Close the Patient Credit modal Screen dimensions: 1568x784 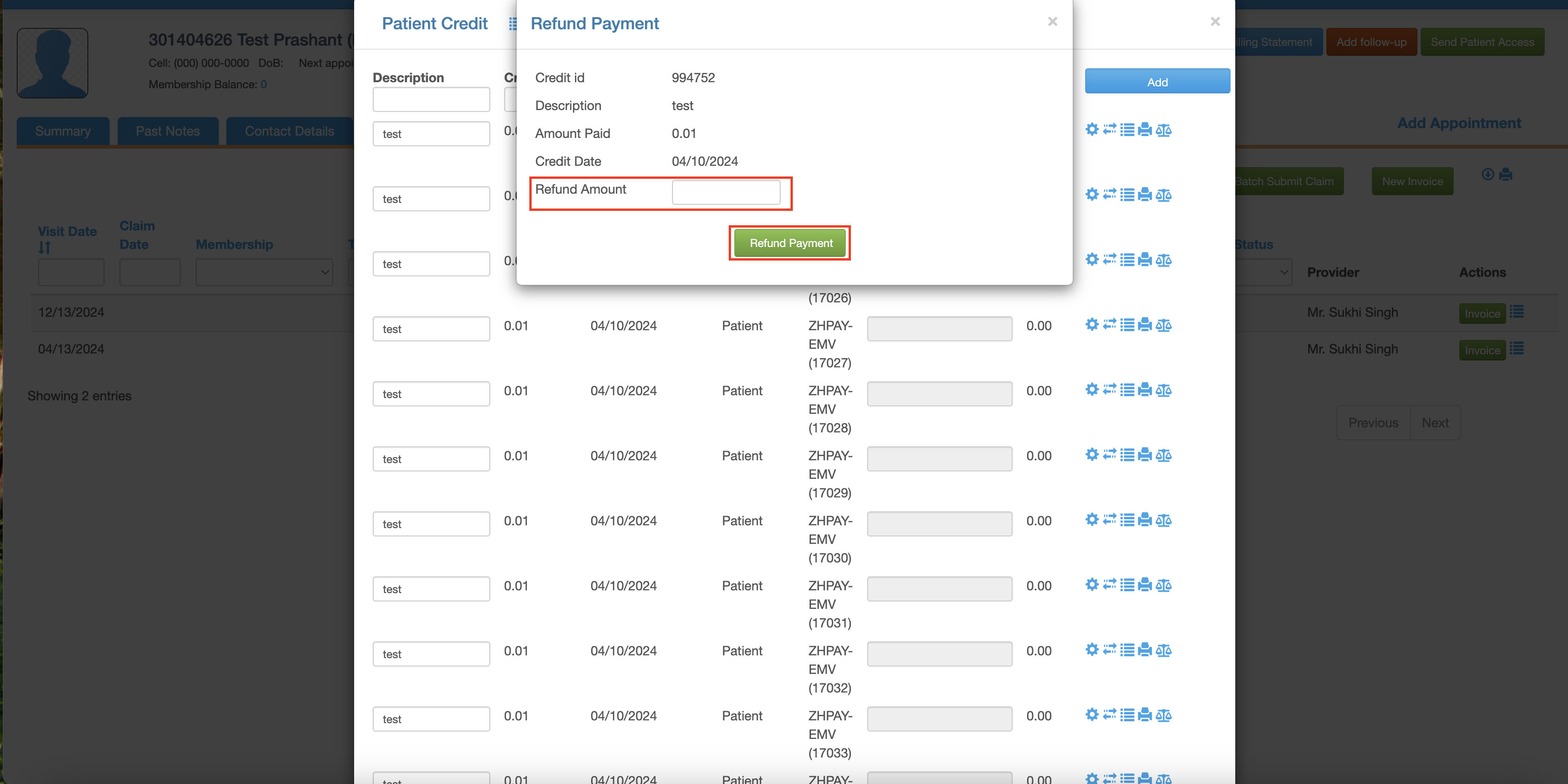[x=1215, y=21]
